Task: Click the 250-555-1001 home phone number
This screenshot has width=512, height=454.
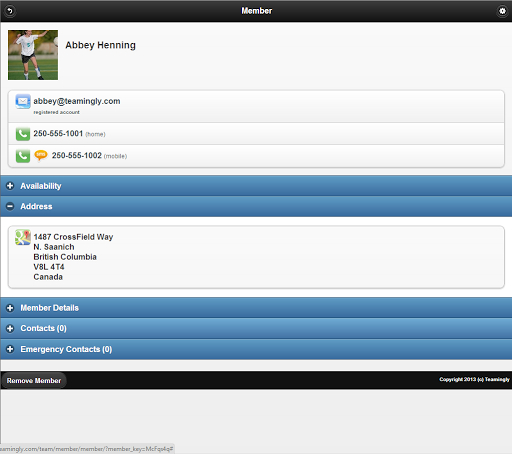Action: [58, 133]
